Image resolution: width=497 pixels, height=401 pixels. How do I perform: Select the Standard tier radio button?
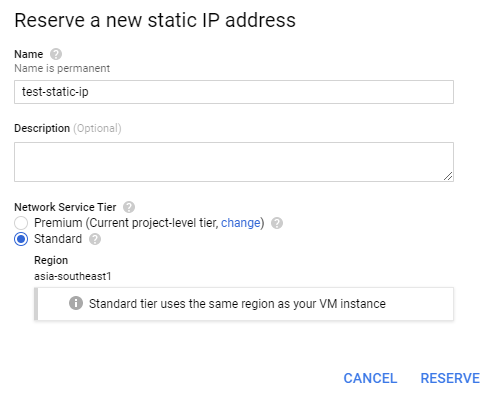pos(21,239)
